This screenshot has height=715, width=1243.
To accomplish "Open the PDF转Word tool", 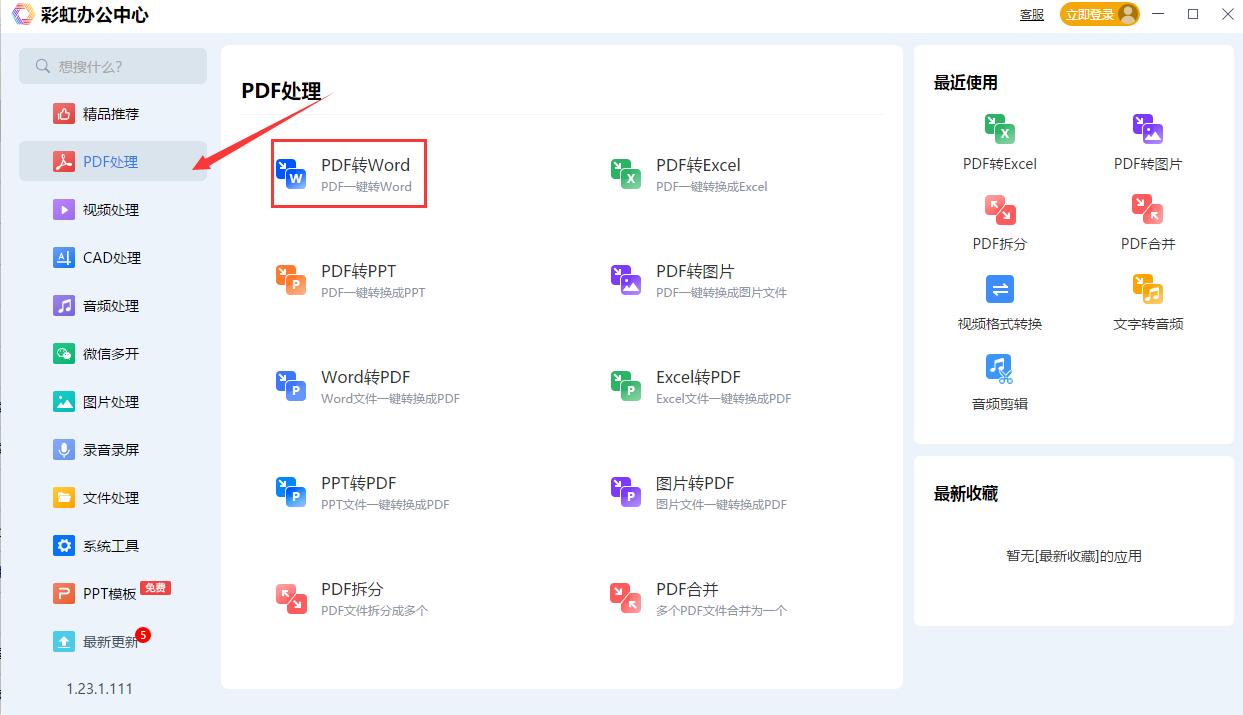I will point(348,172).
